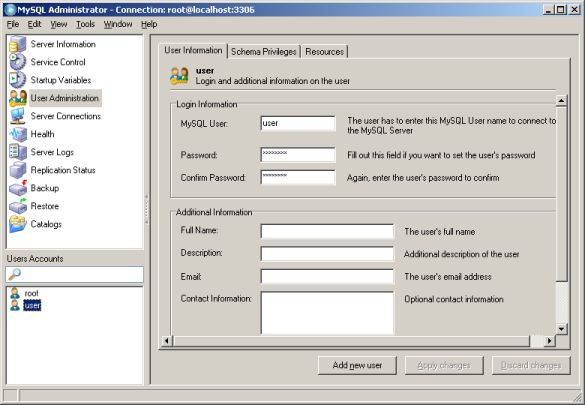585x405 pixels.
Task: Click the Add new user button
Action: tap(357, 365)
